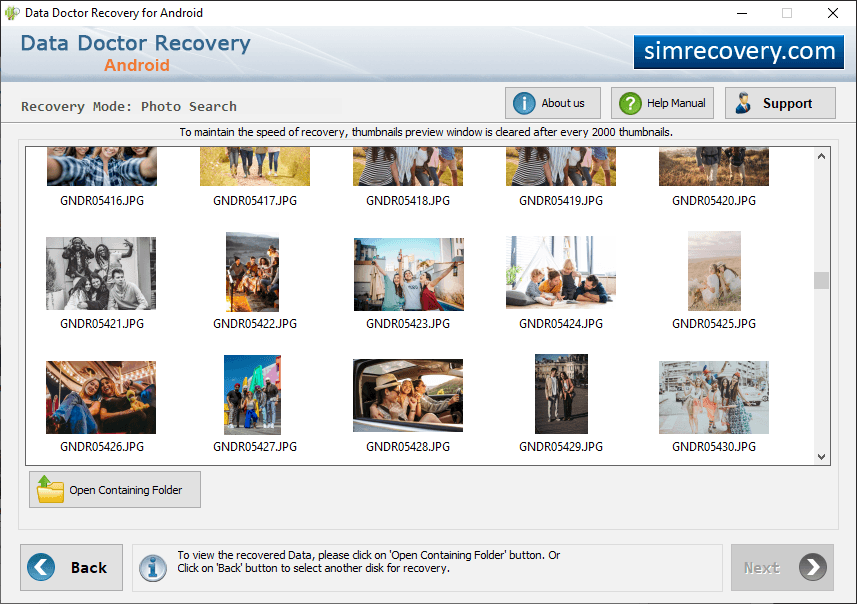Click the Support person icon
This screenshot has height=604, width=857.
743,103
